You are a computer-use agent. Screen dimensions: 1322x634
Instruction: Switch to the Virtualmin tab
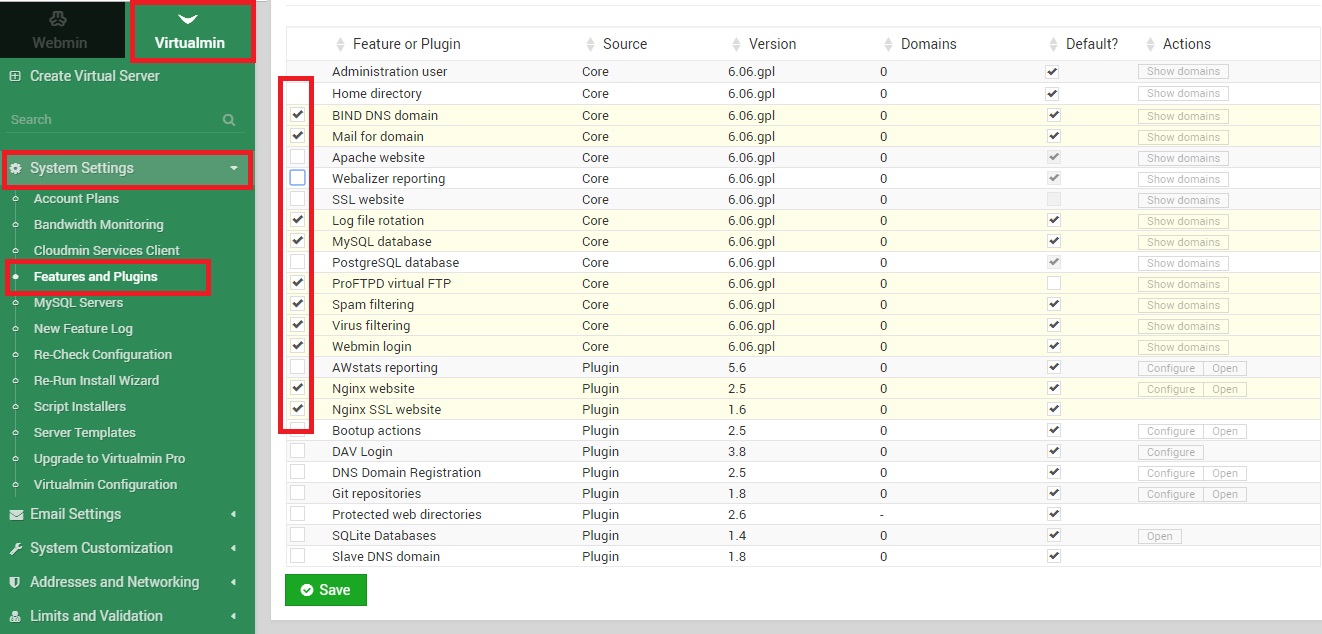pyautogui.click(x=190, y=31)
